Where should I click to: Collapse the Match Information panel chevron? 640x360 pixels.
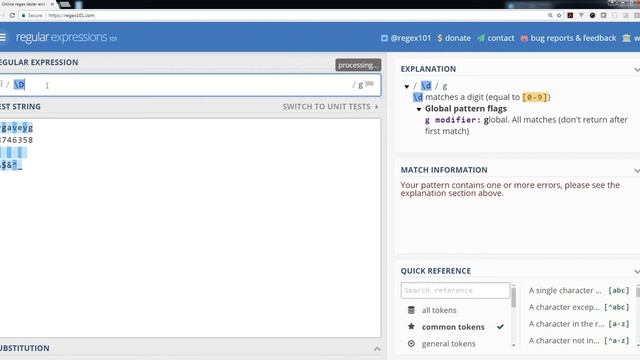point(636,170)
